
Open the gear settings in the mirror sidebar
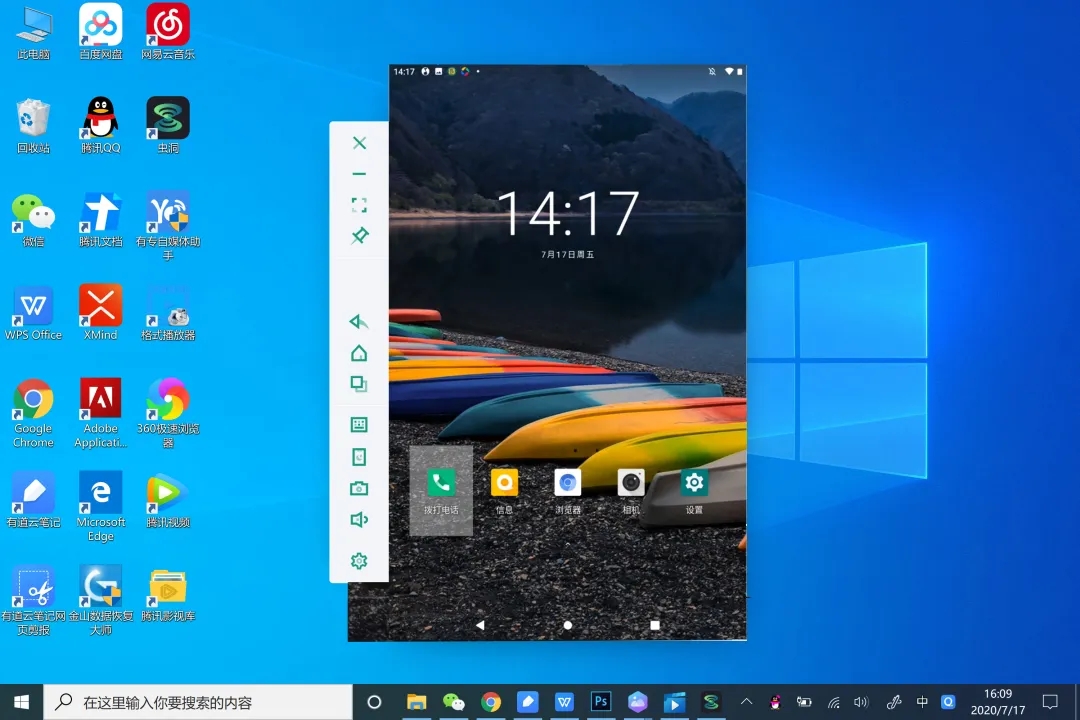[x=359, y=561]
